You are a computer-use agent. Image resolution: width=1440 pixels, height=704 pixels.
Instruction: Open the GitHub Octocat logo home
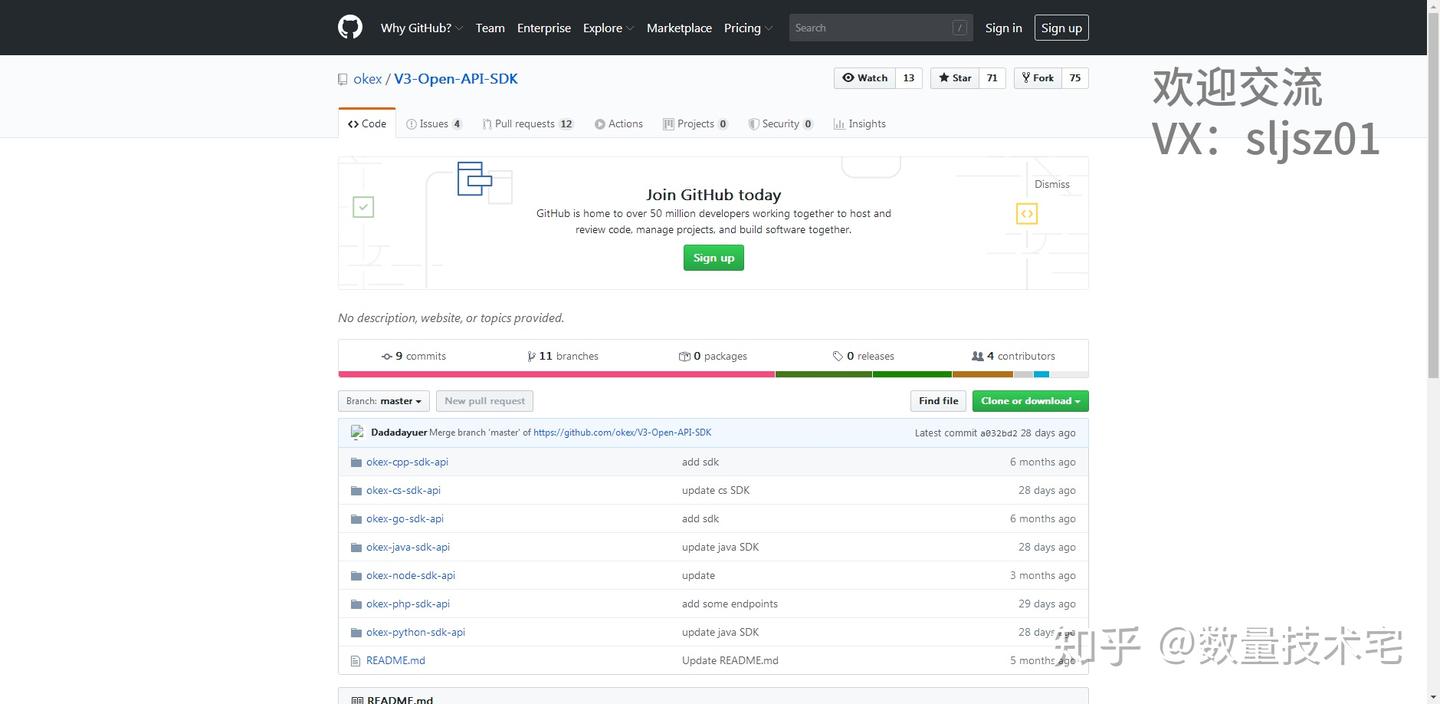[x=350, y=27]
